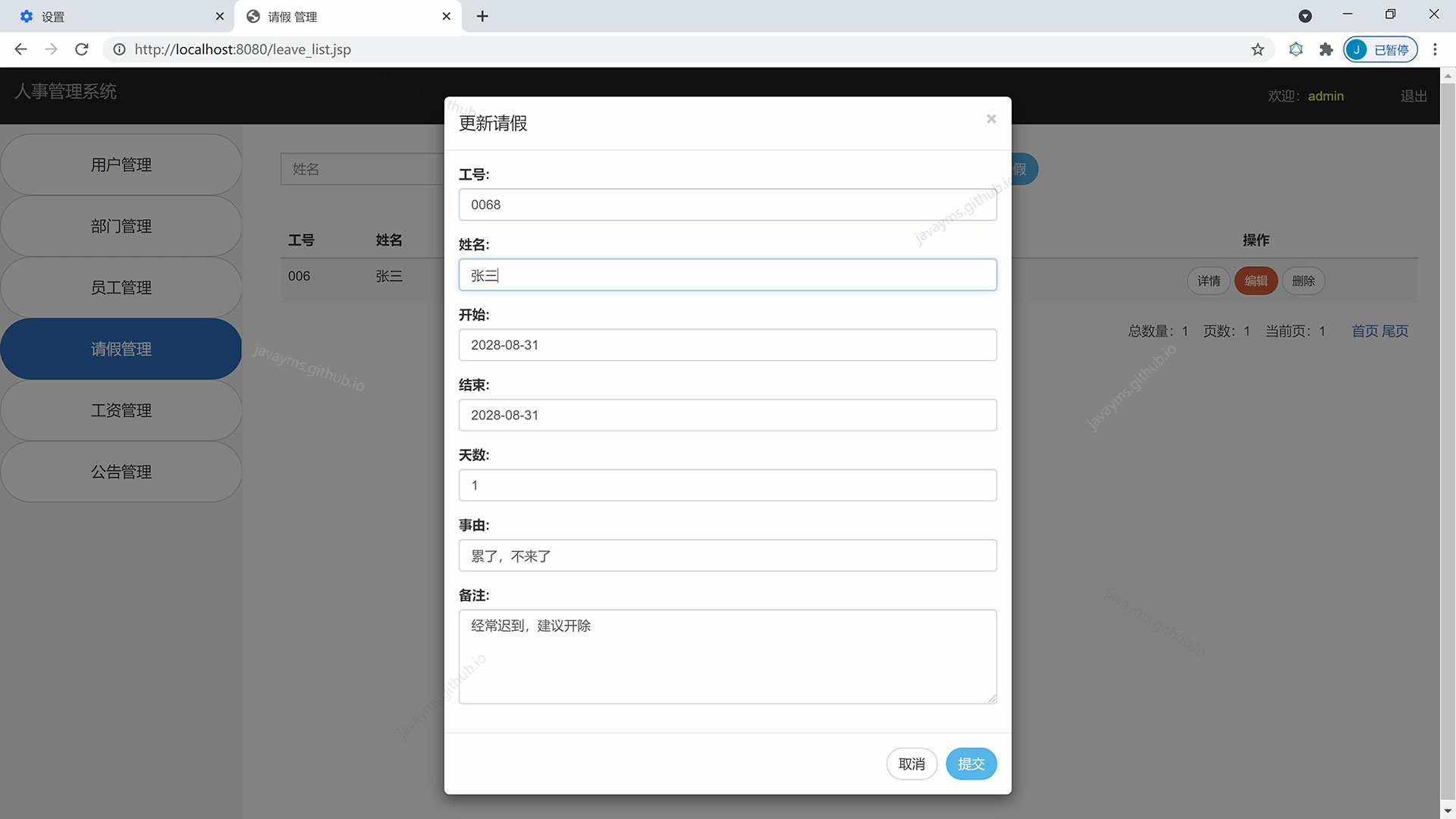Go back using browser back arrow
1456x819 pixels.
pos(20,49)
